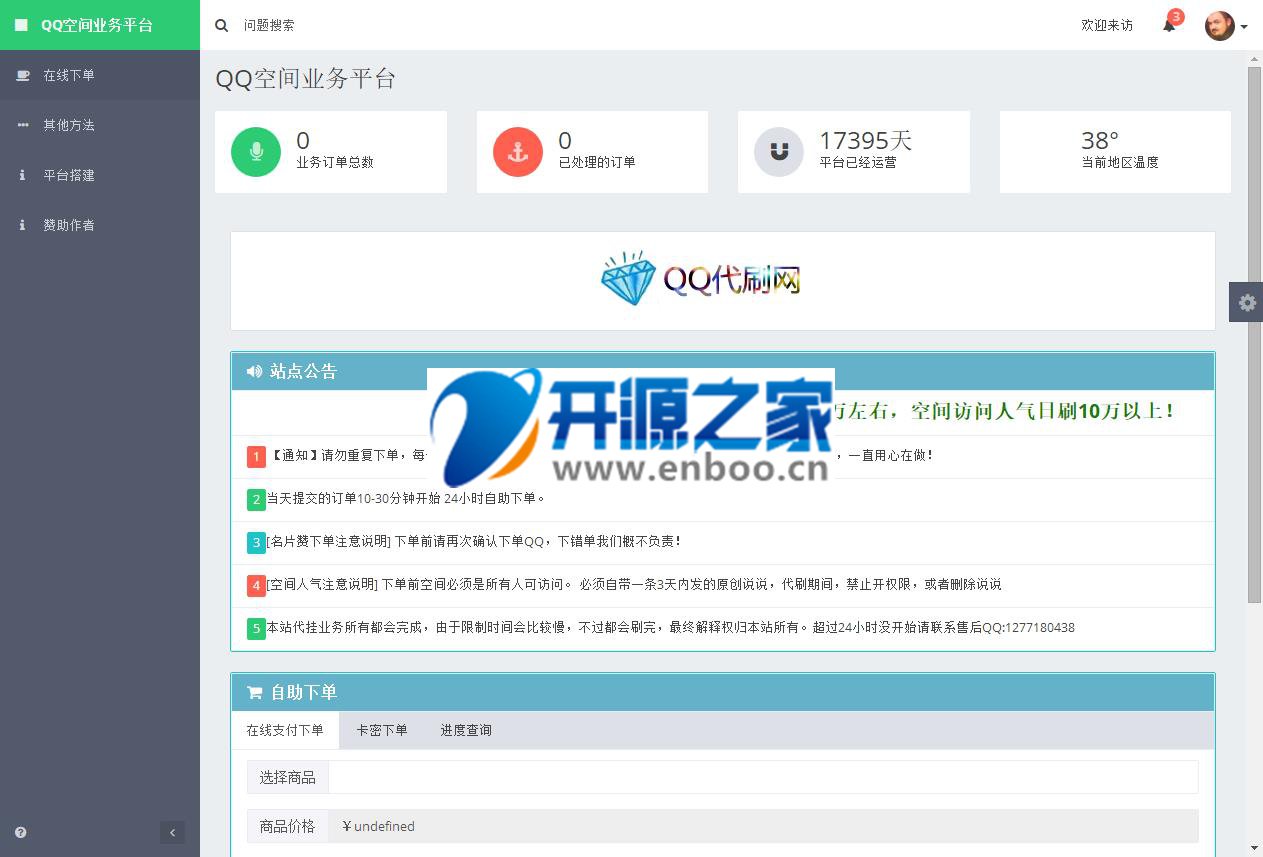Switch to the 卡密下单 tab
Viewport: 1263px width, 857px height.
382,730
